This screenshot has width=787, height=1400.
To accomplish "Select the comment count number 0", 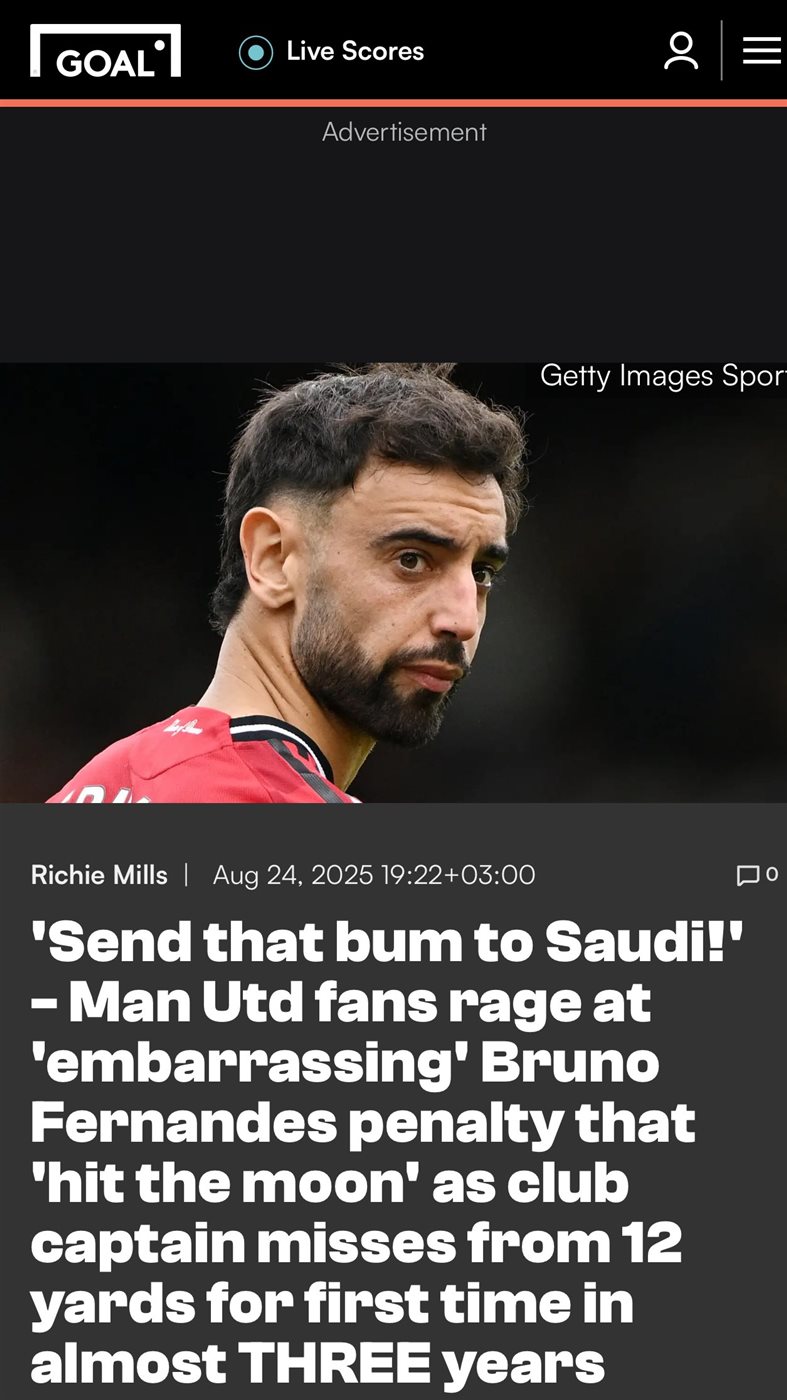I will pyautogui.click(x=771, y=875).
